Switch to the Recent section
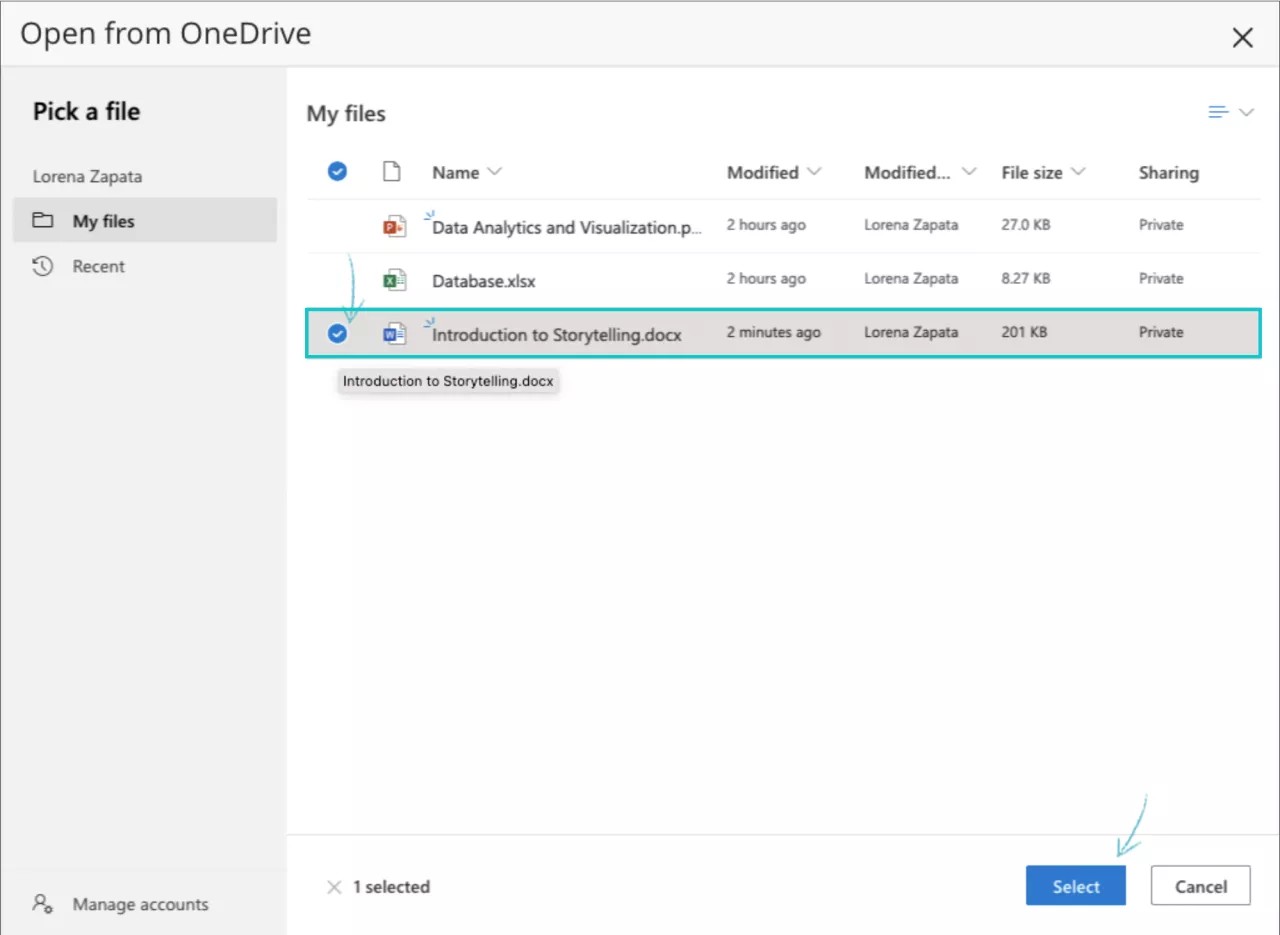The height and width of the screenshot is (935, 1280). pyautogui.click(x=97, y=266)
